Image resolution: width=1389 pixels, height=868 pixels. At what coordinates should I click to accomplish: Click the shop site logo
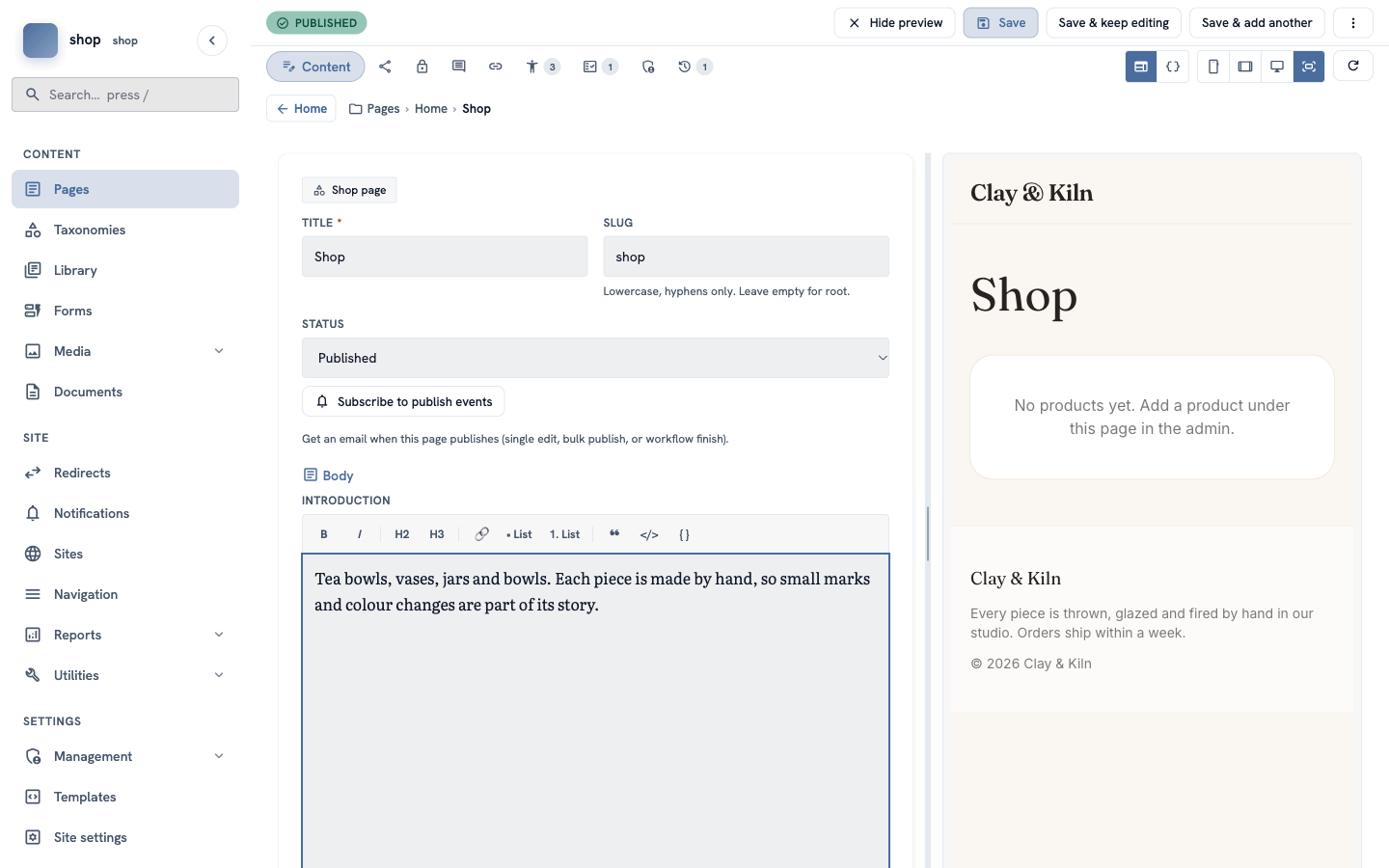(41, 41)
